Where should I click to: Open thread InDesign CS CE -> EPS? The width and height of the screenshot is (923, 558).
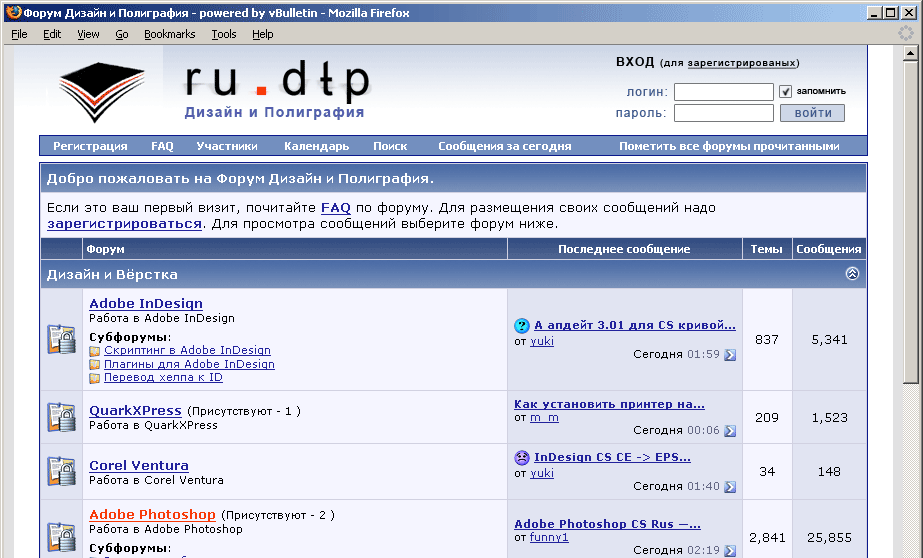tap(612, 457)
